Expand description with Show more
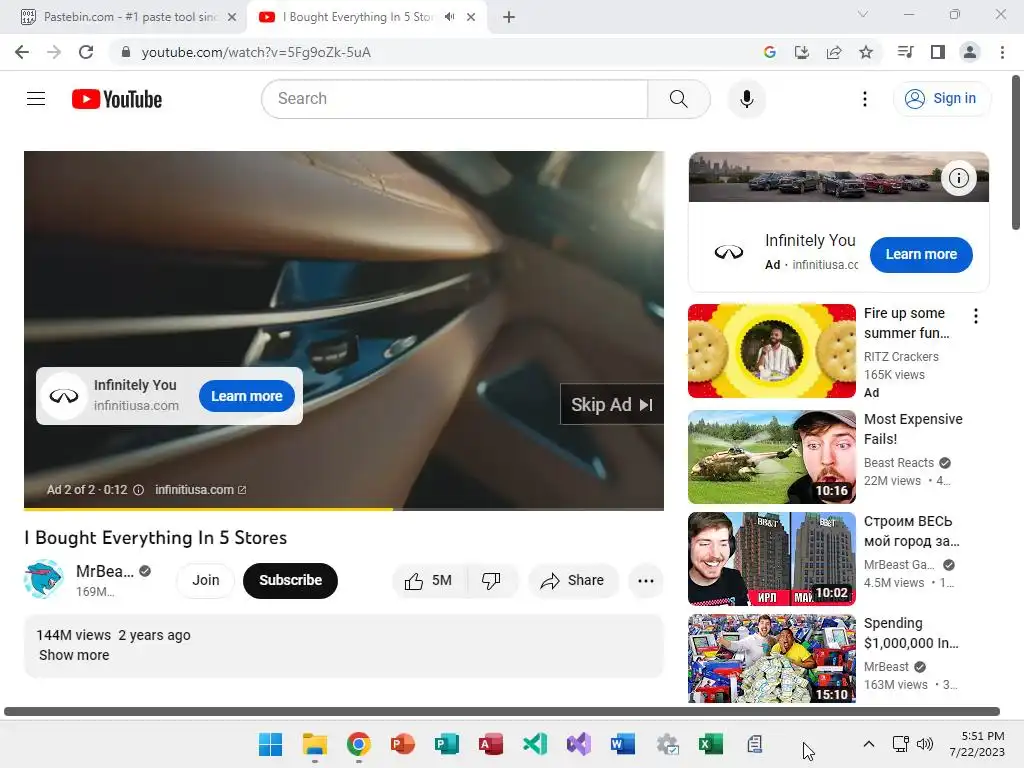This screenshot has width=1024, height=768. coord(74,655)
